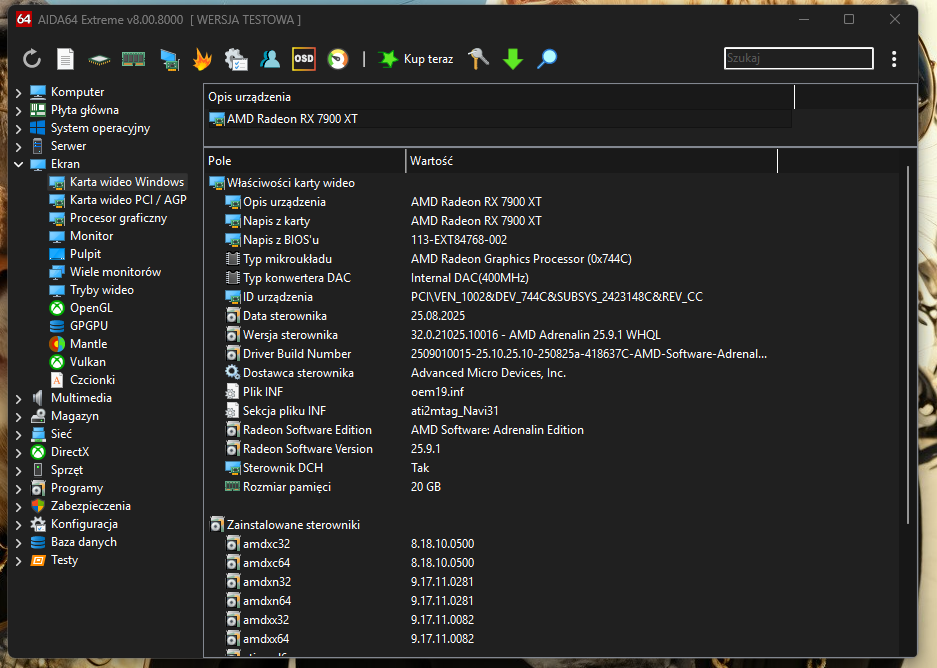
Task: Select the ID urządzenia row
Action: pyautogui.click(x=499, y=297)
